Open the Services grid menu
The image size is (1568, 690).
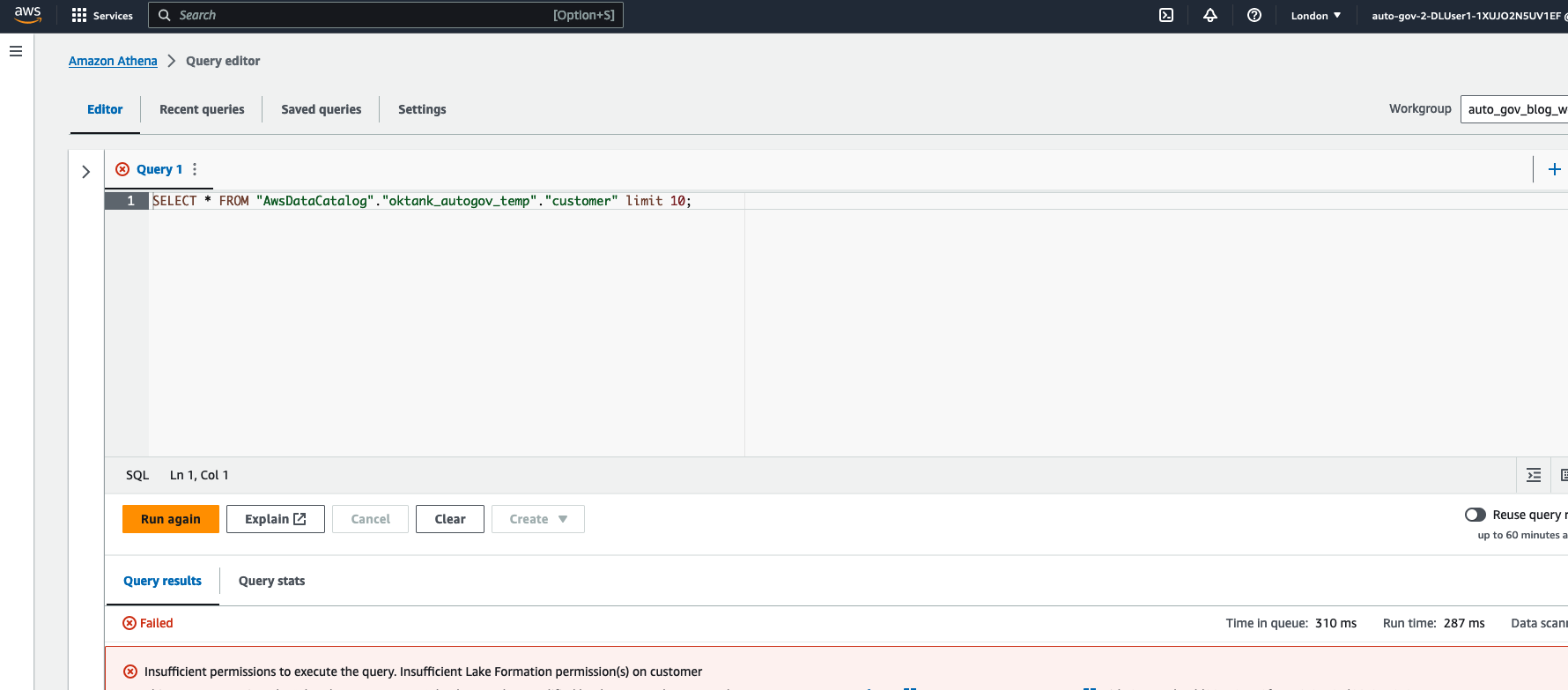[x=79, y=15]
